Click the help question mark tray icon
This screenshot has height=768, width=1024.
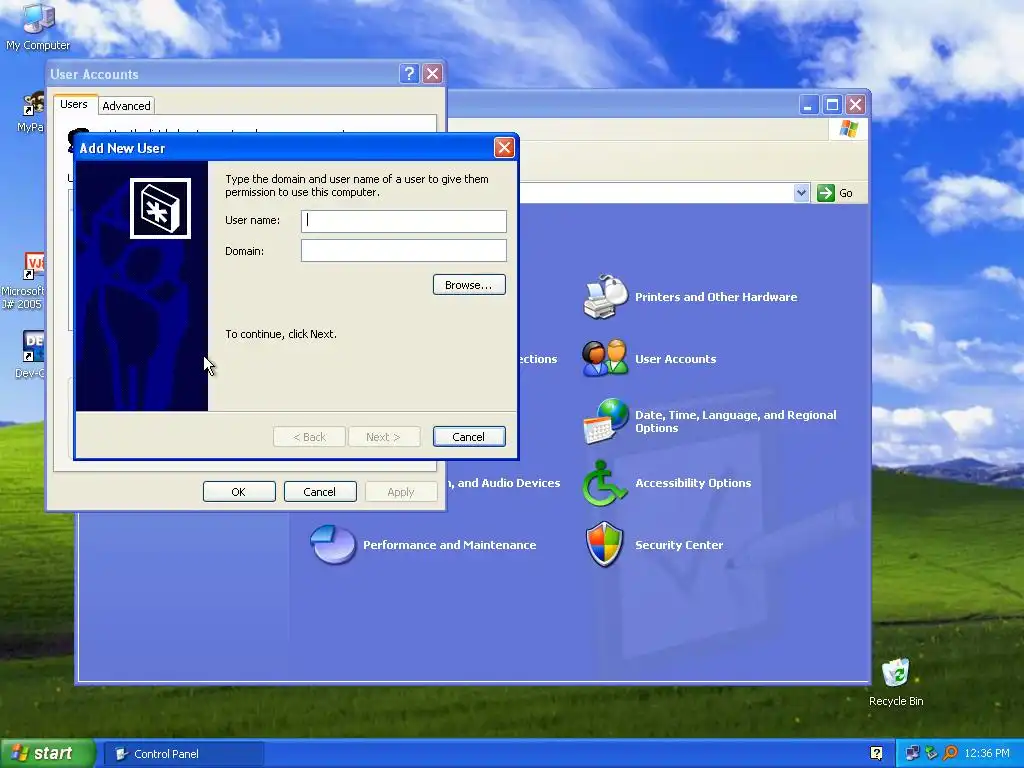click(876, 753)
